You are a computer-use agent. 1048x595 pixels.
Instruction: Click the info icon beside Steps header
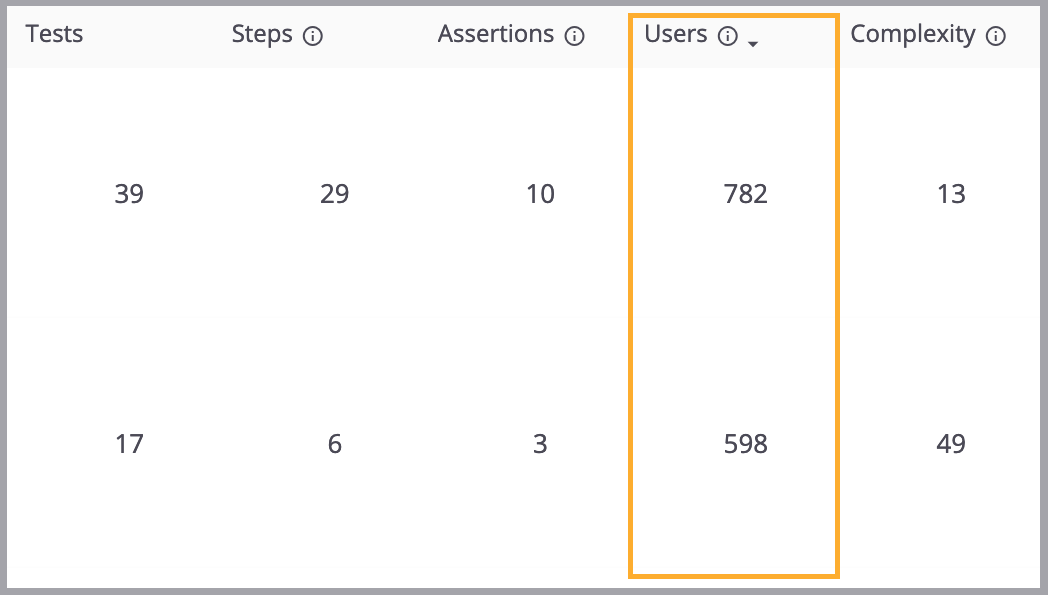click(315, 34)
